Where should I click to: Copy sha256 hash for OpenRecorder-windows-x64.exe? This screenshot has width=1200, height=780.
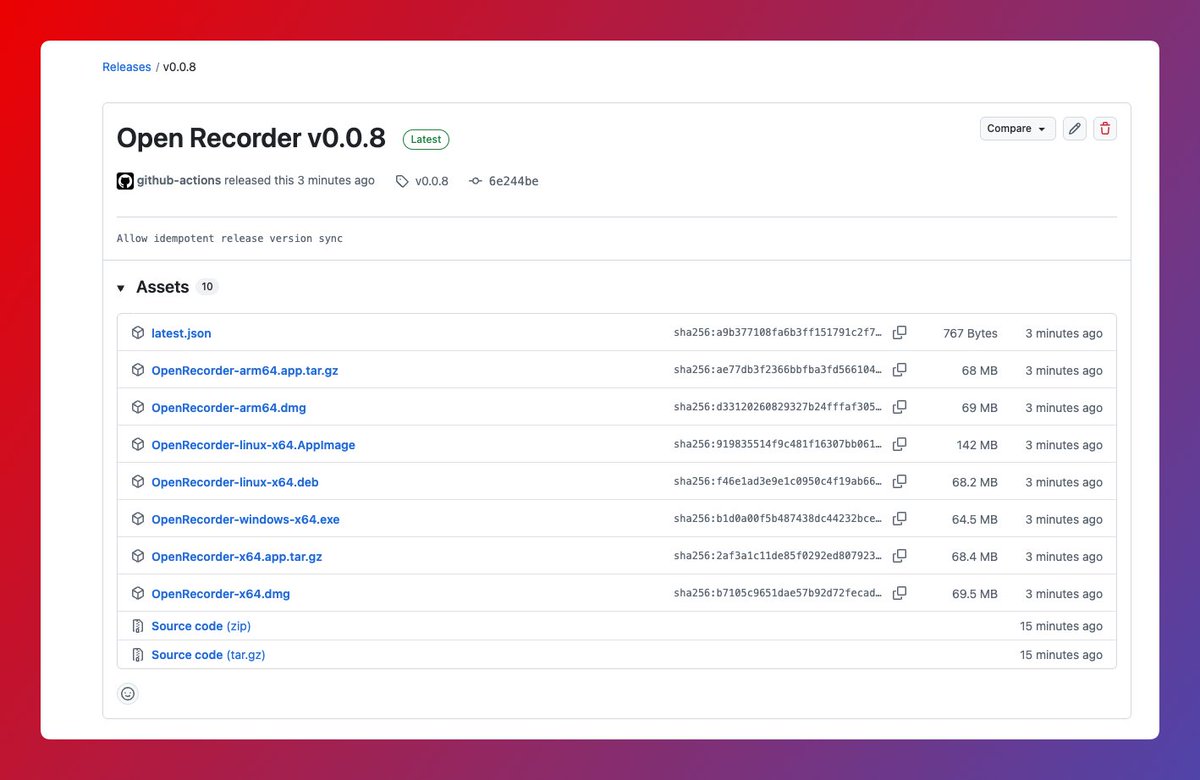[x=899, y=519]
